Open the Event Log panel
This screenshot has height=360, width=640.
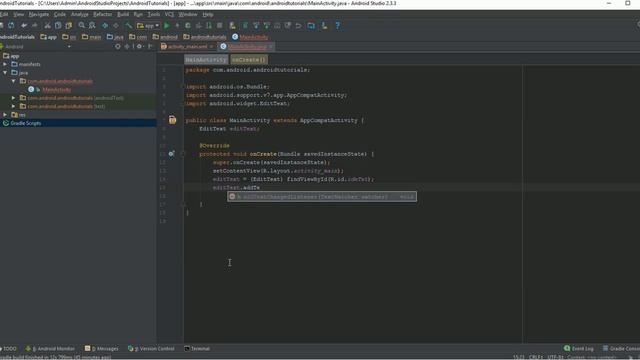pyautogui.click(x=579, y=349)
